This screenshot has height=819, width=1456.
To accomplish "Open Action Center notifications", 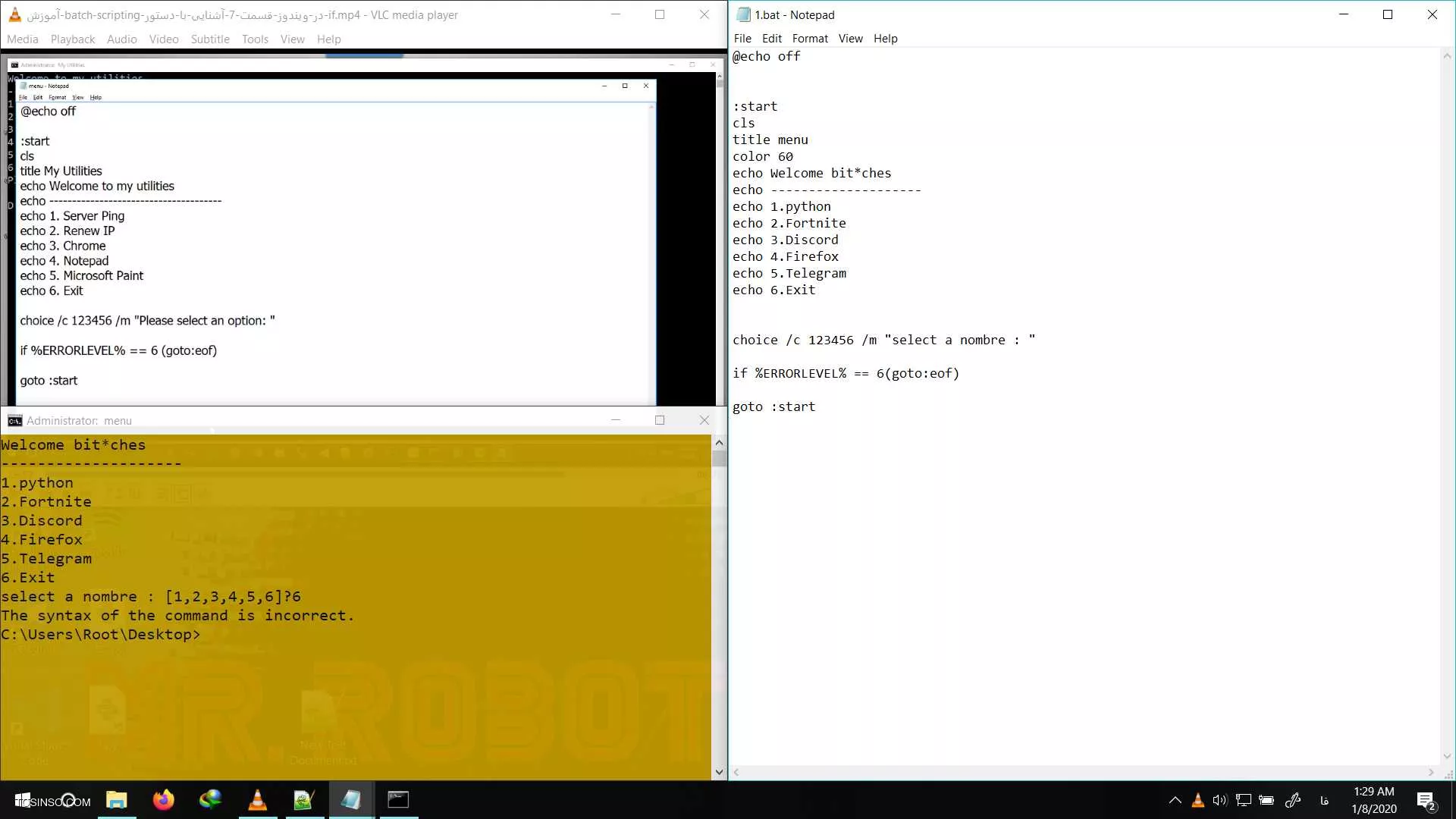I will pos(1426,800).
